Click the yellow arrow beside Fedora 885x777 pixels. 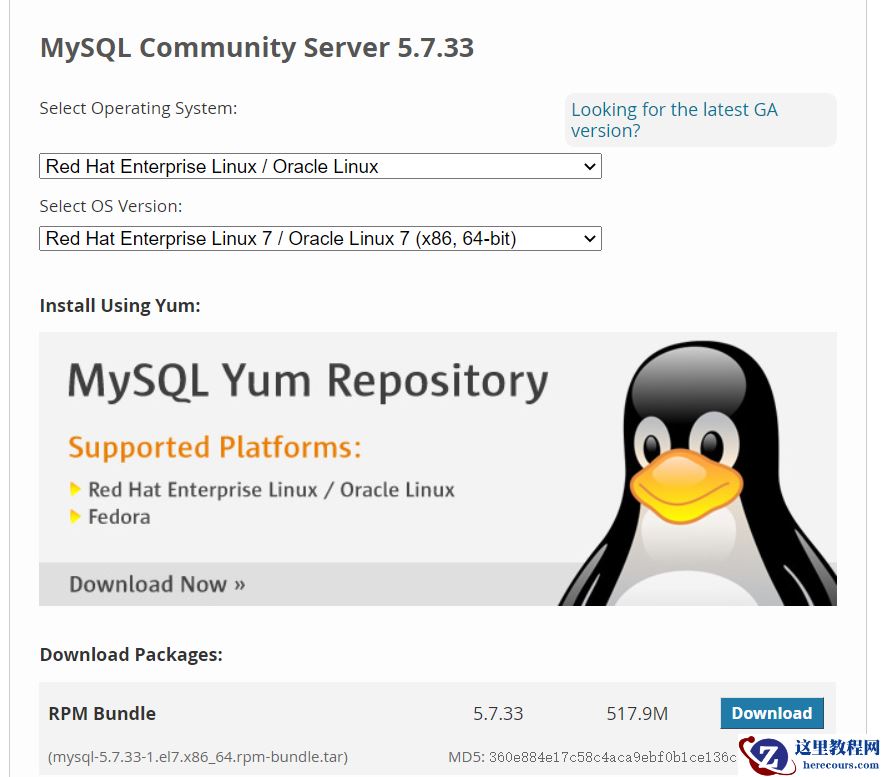point(77,518)
